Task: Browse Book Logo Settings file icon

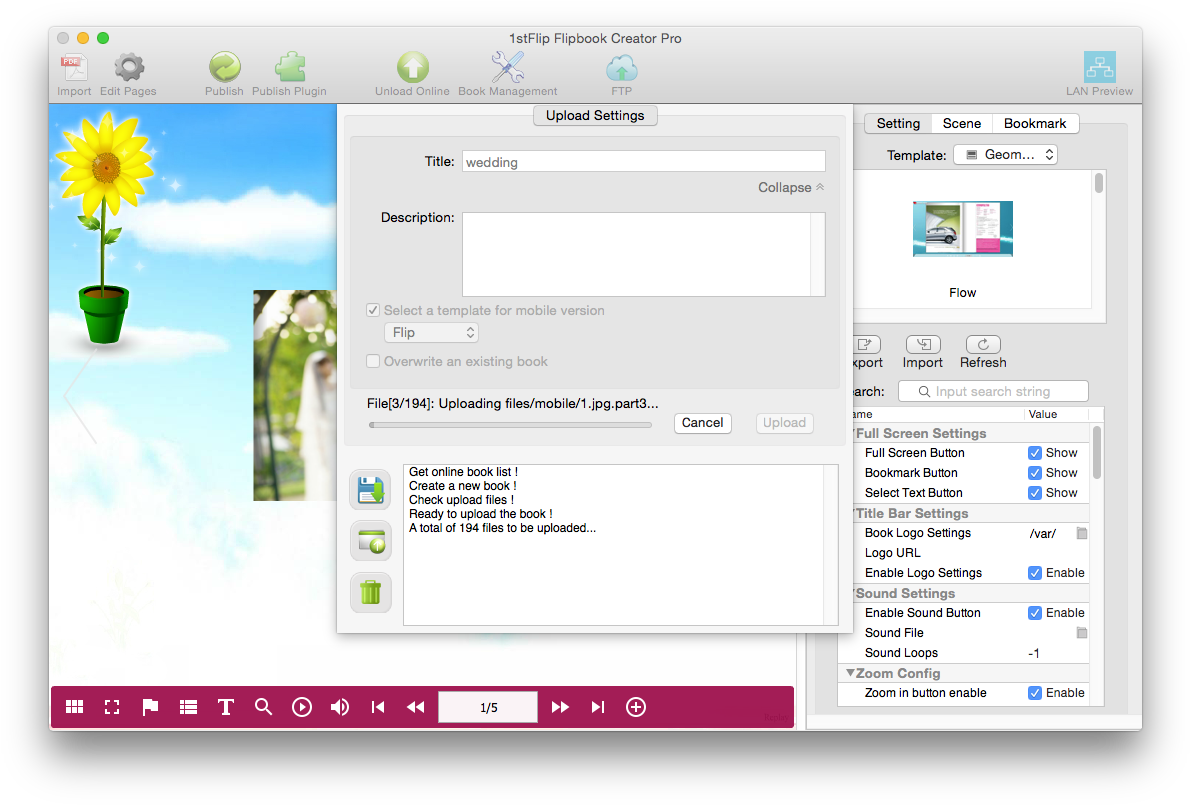Action: 1082,533
